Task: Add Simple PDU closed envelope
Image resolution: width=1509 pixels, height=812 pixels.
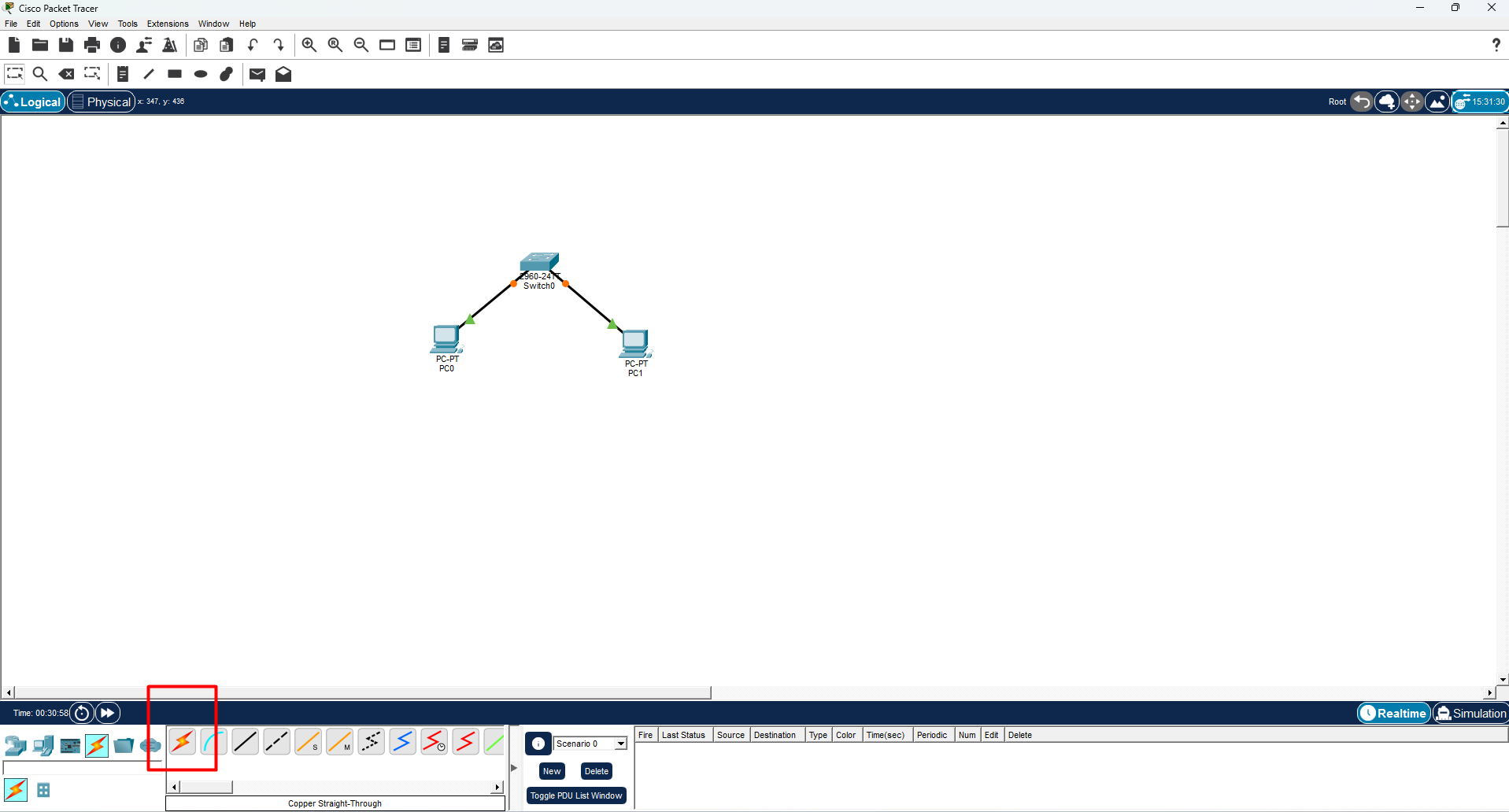Action: (257, 74)
